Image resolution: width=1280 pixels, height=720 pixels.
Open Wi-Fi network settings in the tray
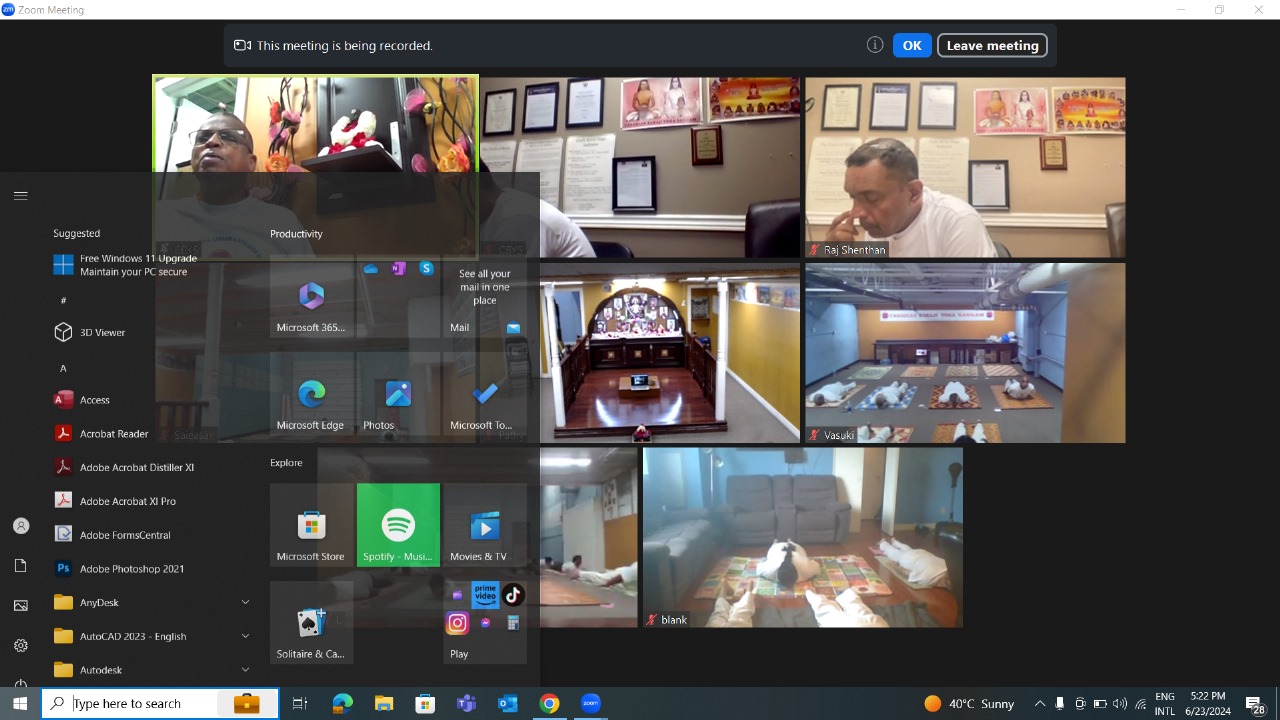[1141, 704]
